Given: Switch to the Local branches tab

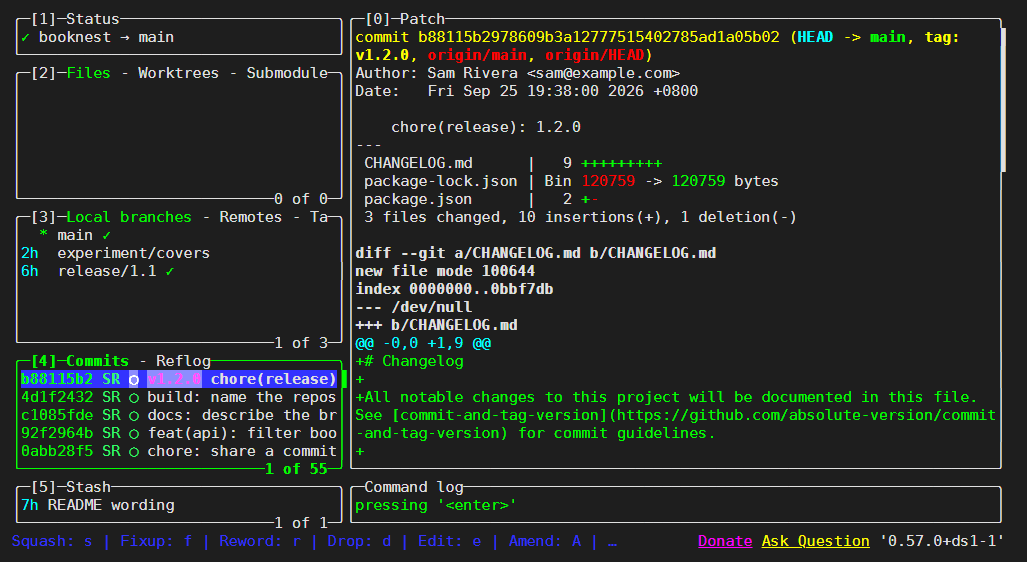Looking at the screenshot, I should pos(129,217).
